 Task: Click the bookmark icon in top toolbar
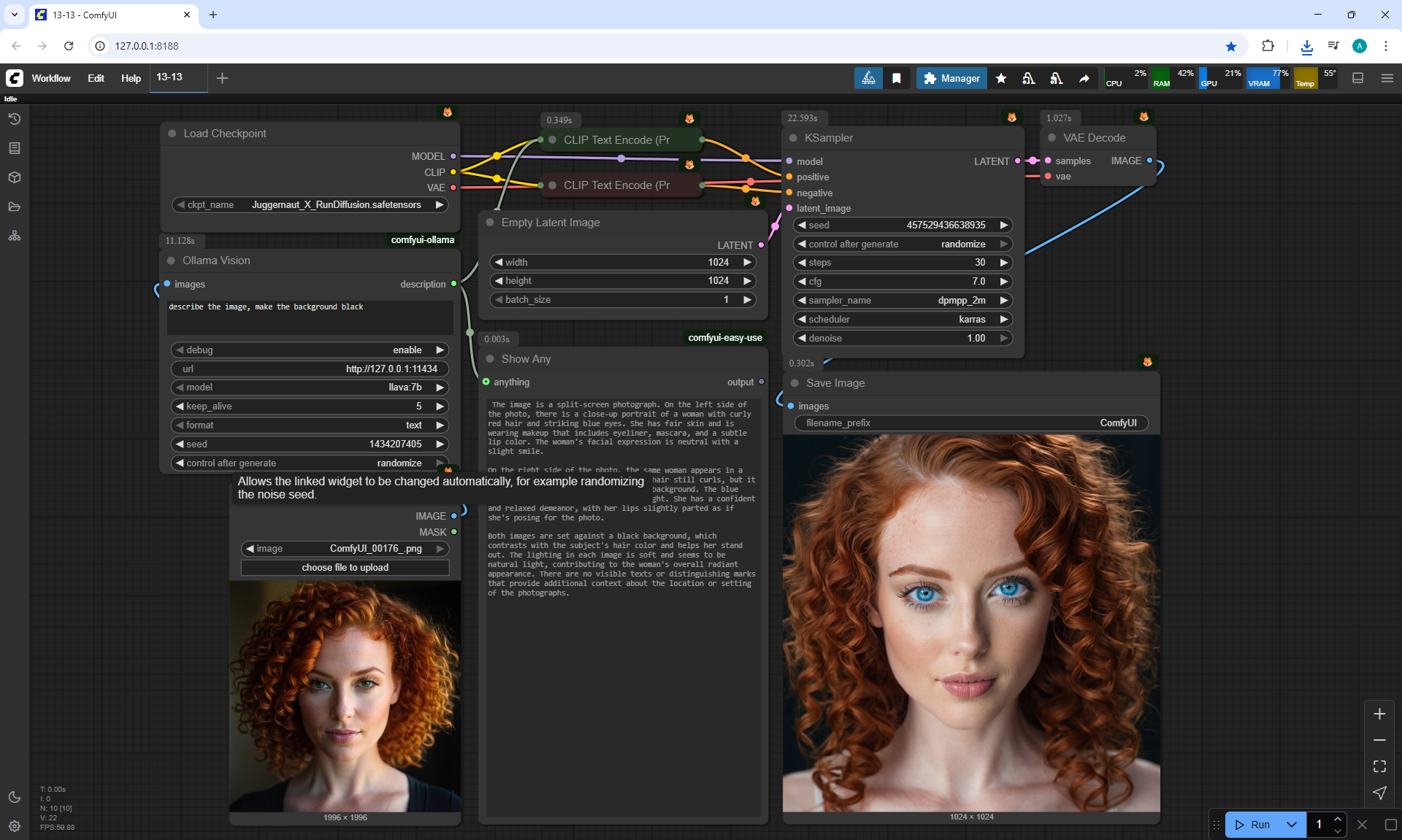pyautogui.click(x=897, y=78)
